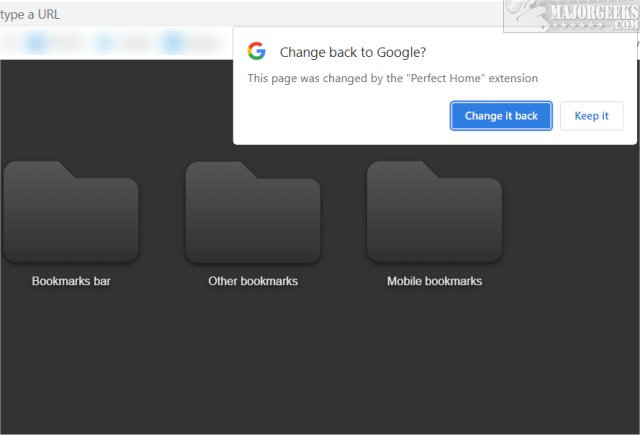640x435 pixels.
Task: Open the Bookmarks bar folder icon
Action: [x=71, y=212]
